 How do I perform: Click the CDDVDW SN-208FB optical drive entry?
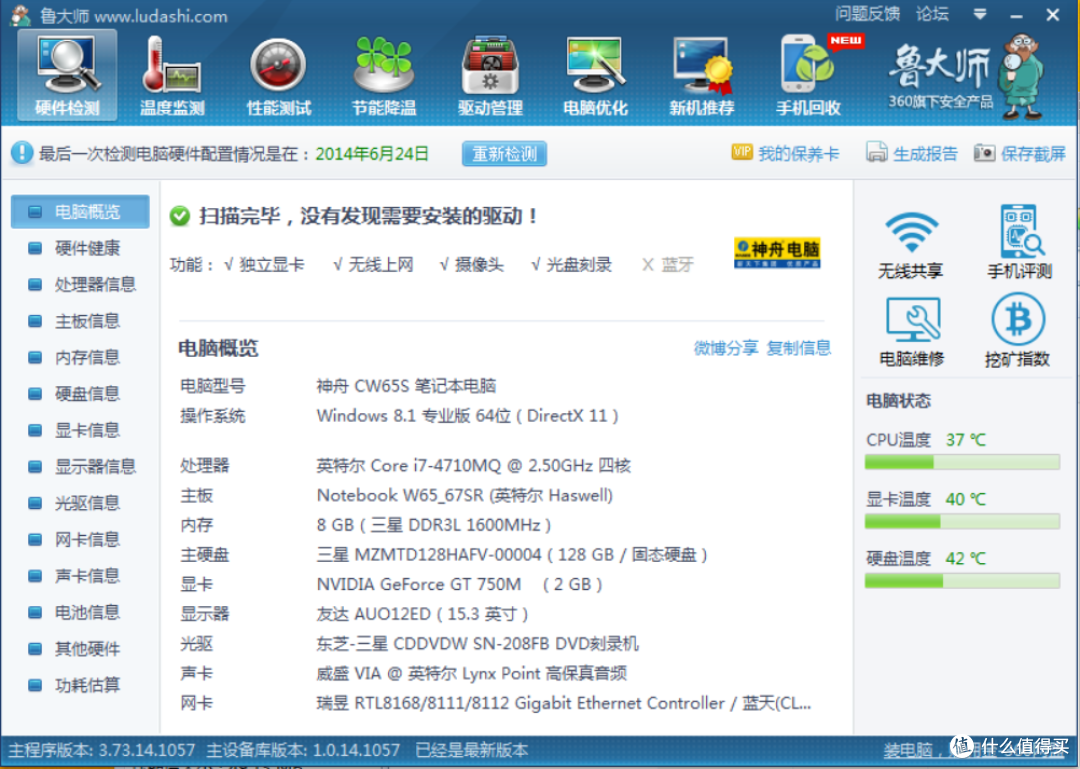coord(477,644)
